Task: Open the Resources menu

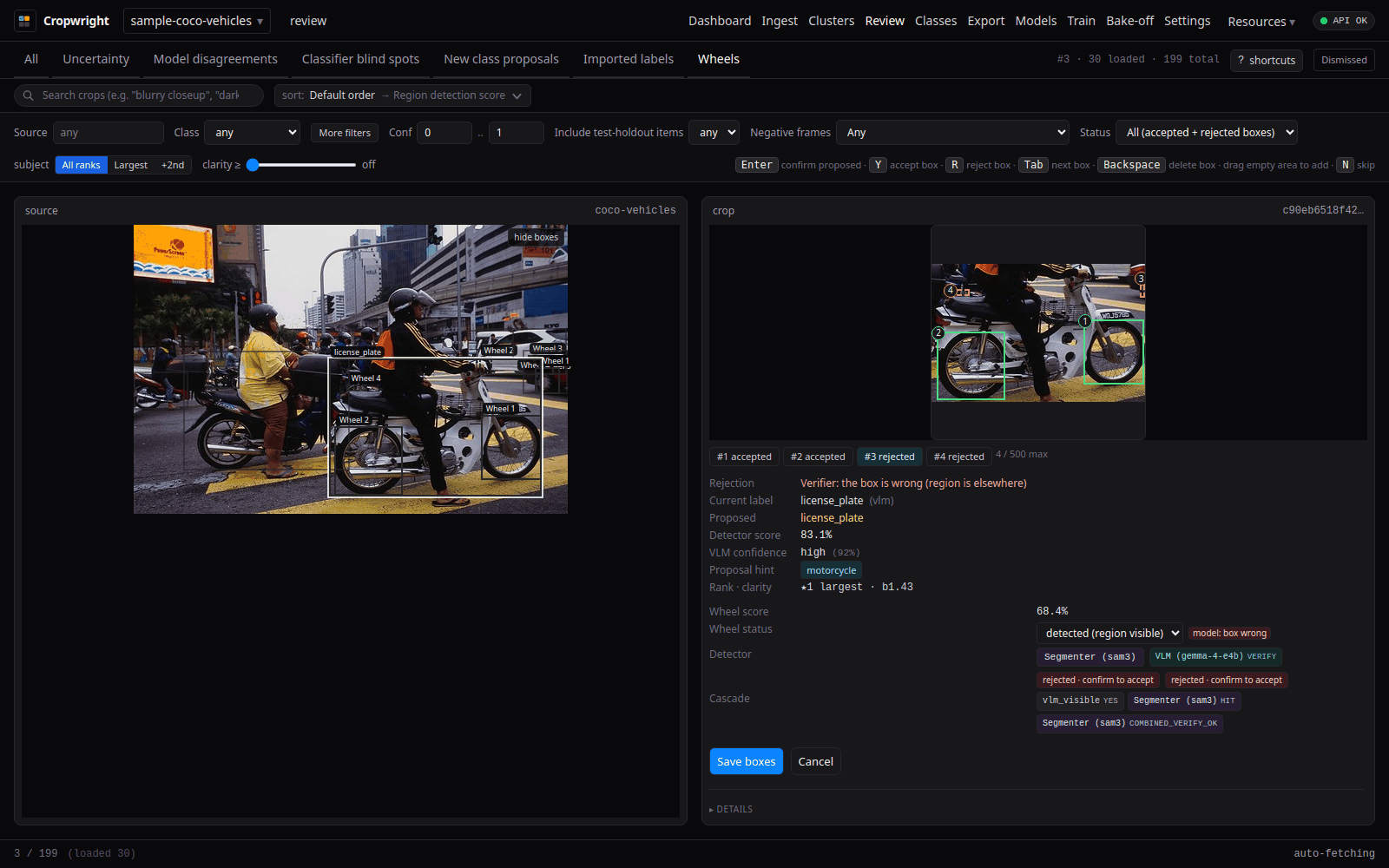Action: 1261,21
